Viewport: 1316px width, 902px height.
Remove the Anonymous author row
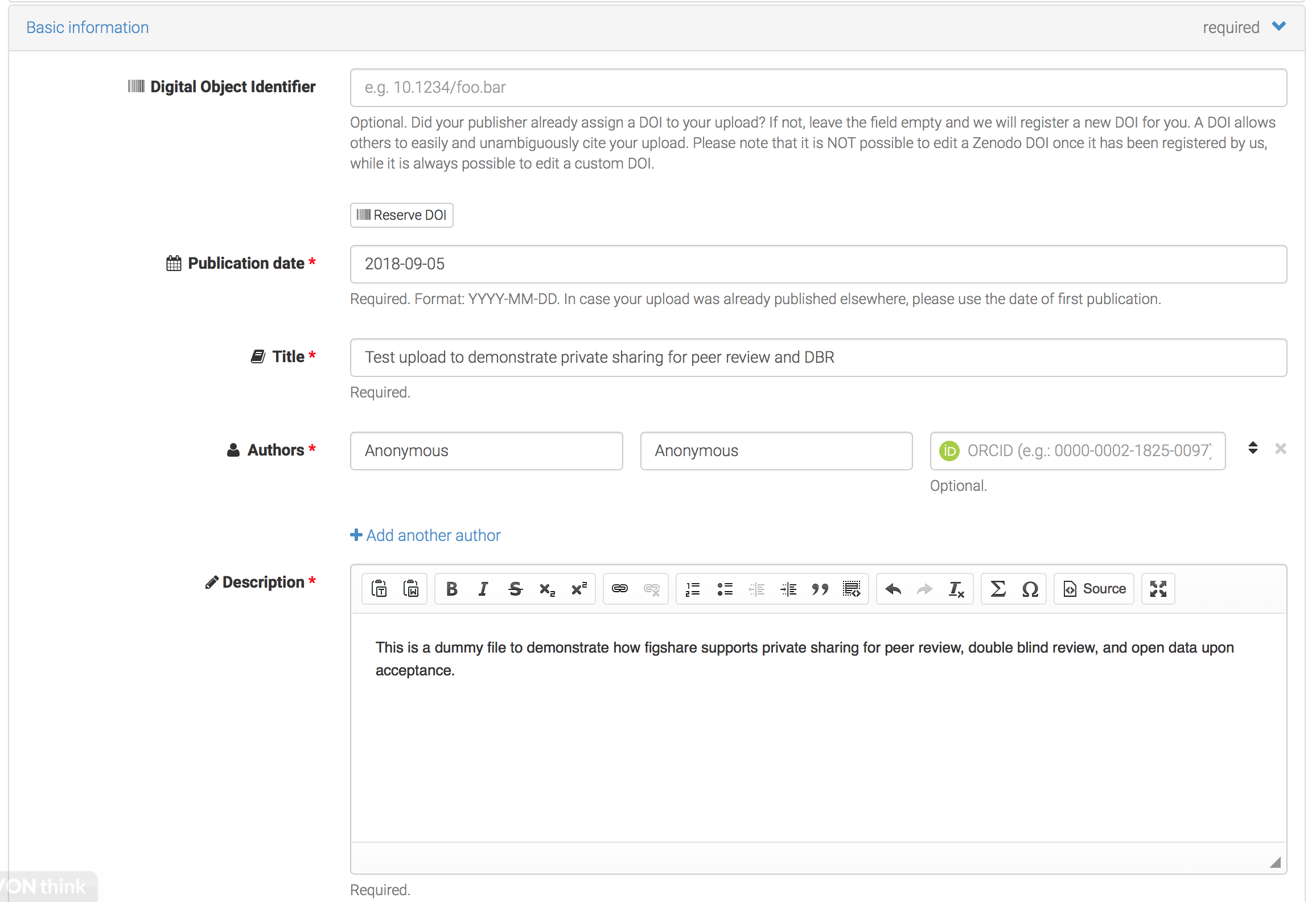tap(1281, 449)
